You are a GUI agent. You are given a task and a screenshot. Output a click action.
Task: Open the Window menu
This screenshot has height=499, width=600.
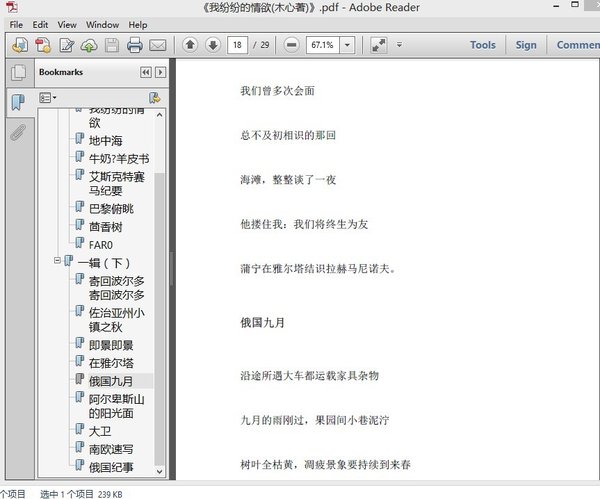point(102,24)
